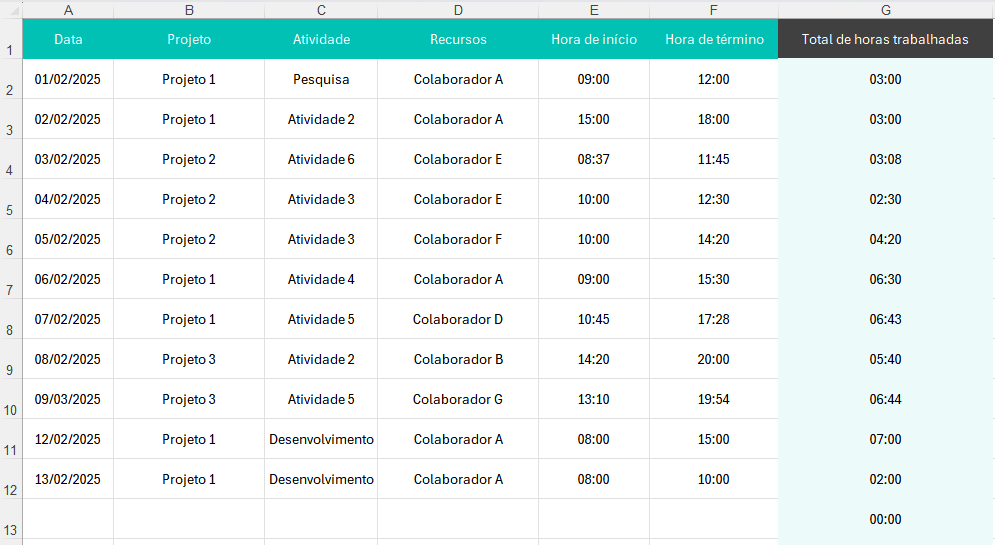The width and height of the screenshot is (995, 545).
Task: Click the Colaborador G cell
Action: click(x=458, y=399)
